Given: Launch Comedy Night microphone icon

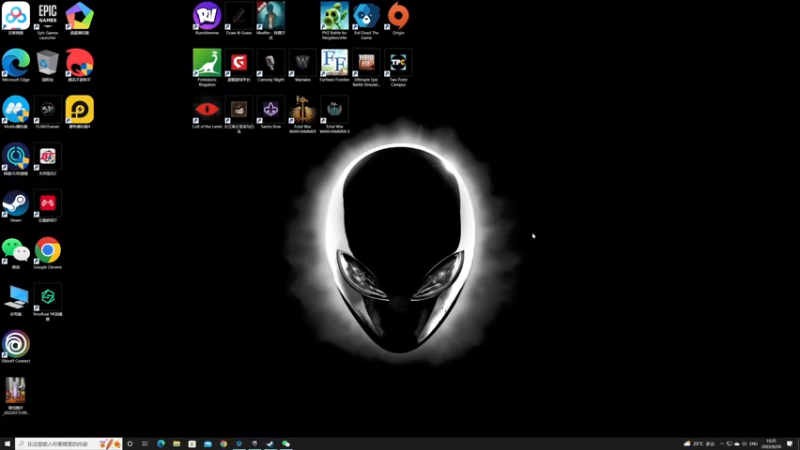Looking at the screenshot, I should 270,64.
